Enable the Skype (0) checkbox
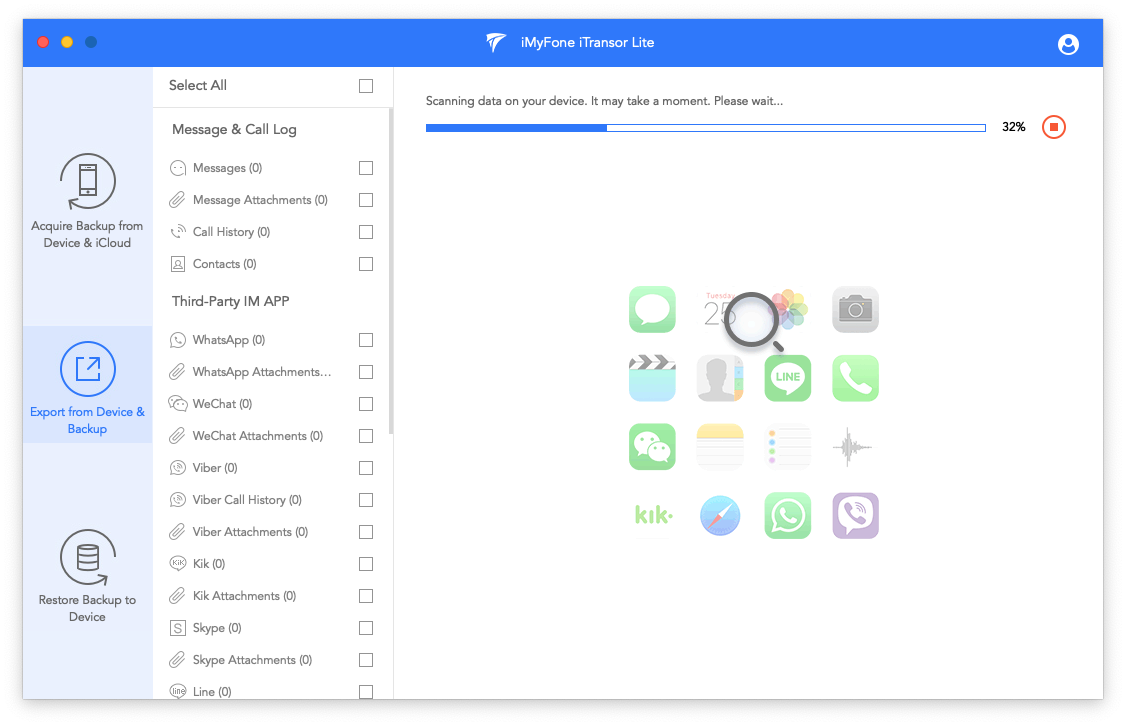The width and height of the screenshot is (1126, 726). tap(366, 628)
